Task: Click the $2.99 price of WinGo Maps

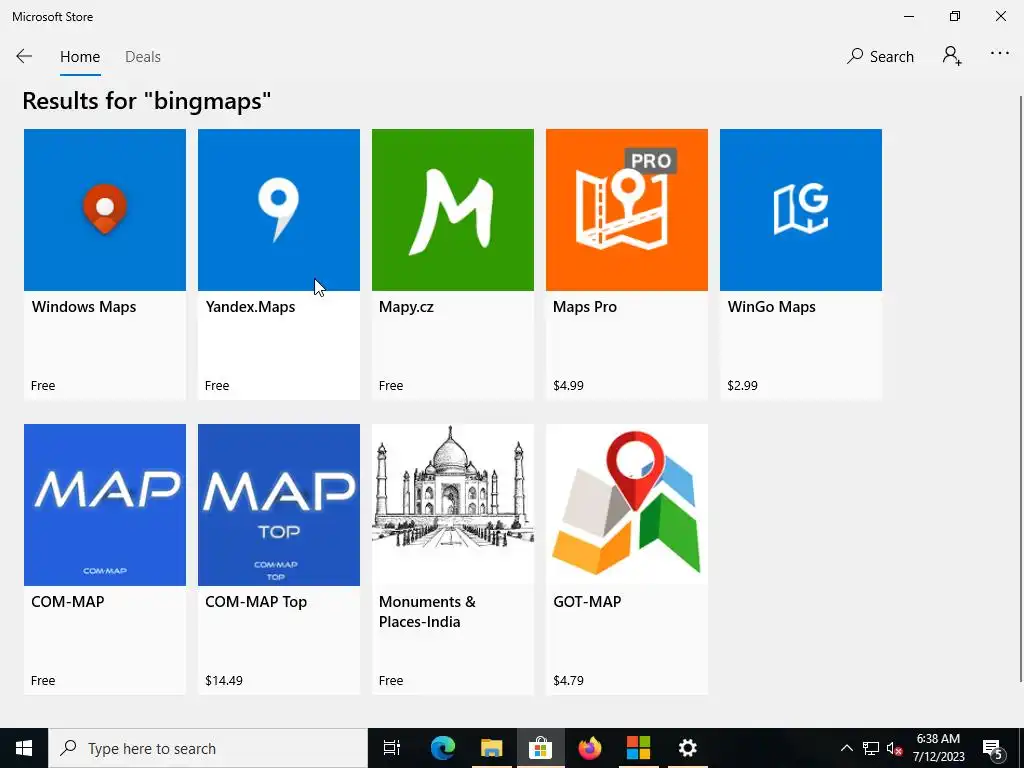Action: (x=743, y=386)
